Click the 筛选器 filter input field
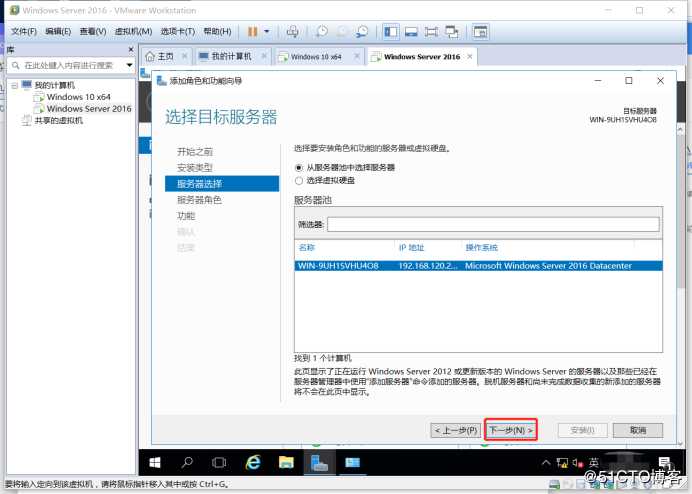This screenshot has width=692, height=494. tap(493, 224)
